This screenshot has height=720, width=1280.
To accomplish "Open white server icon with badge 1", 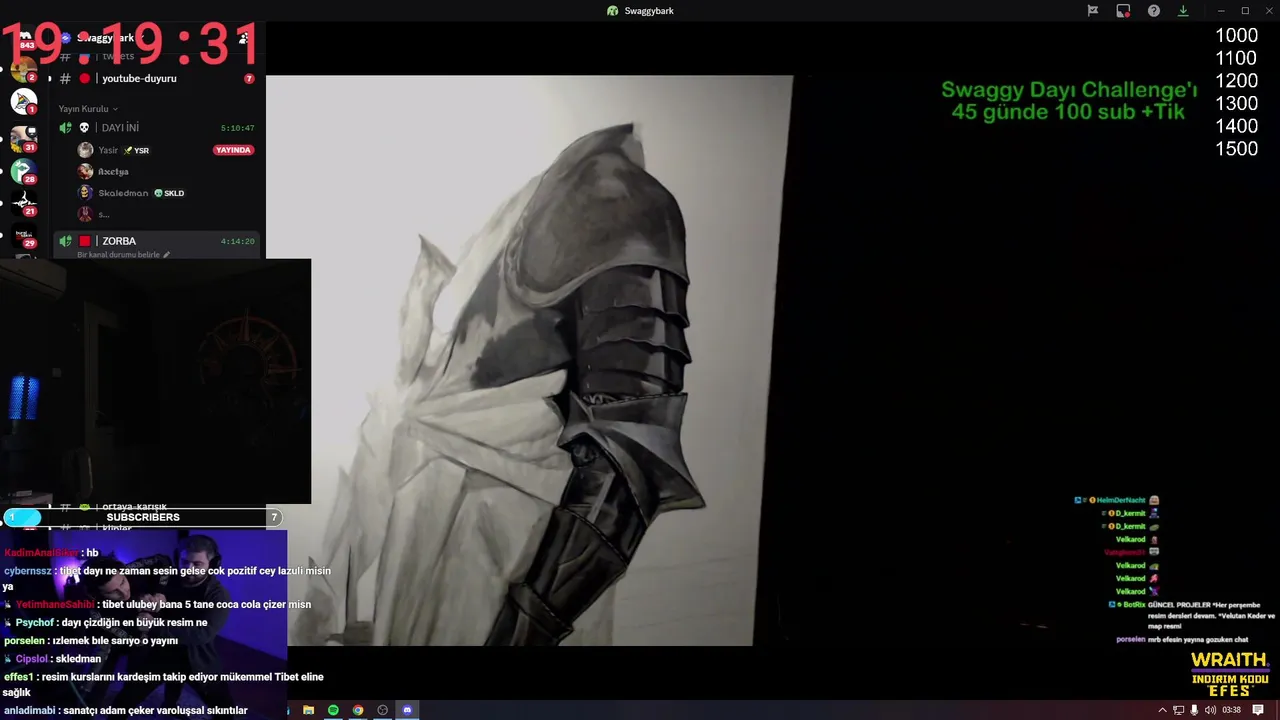I will coord(23,101).
